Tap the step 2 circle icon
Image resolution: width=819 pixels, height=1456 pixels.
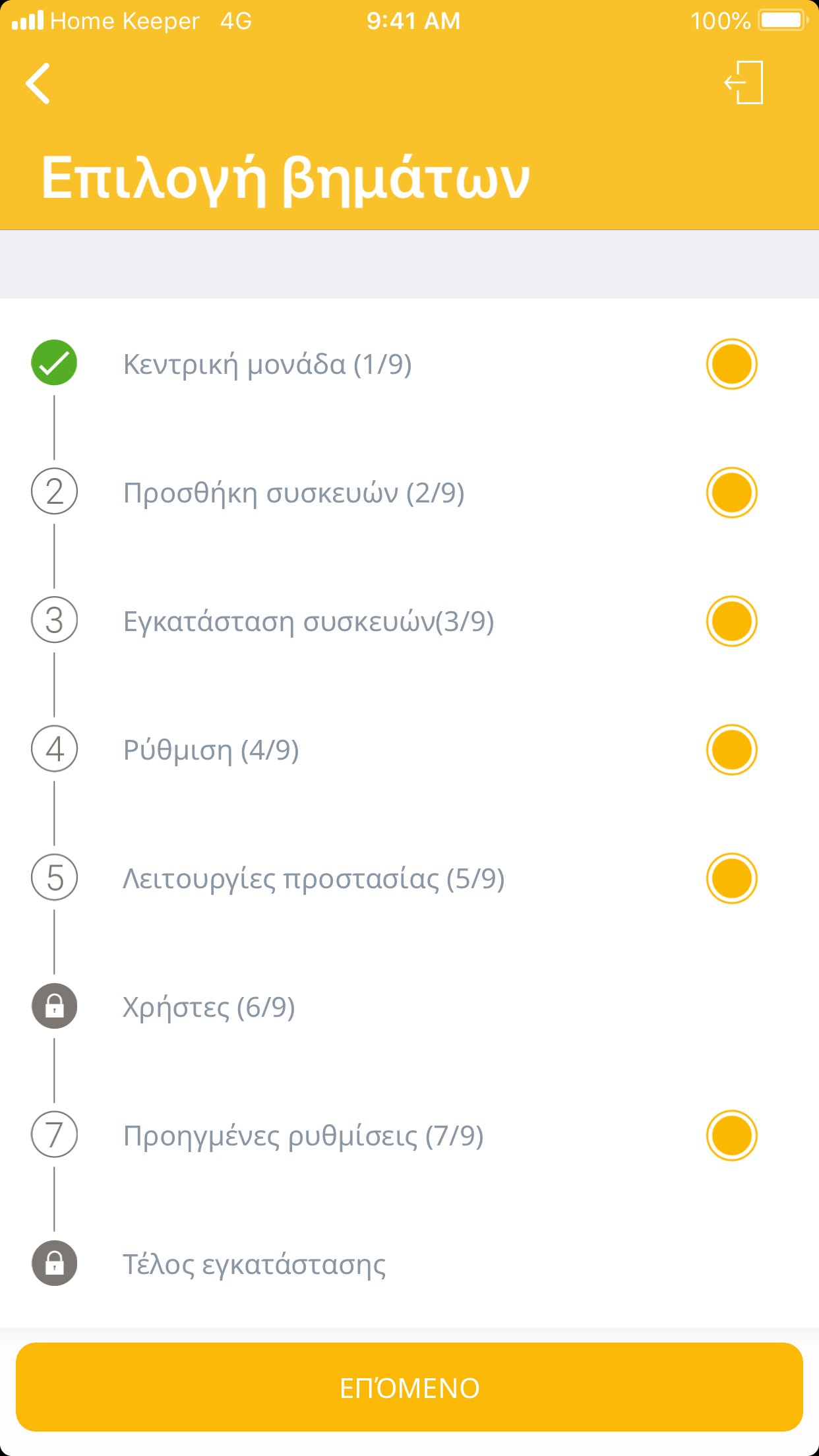pos(55,492)
